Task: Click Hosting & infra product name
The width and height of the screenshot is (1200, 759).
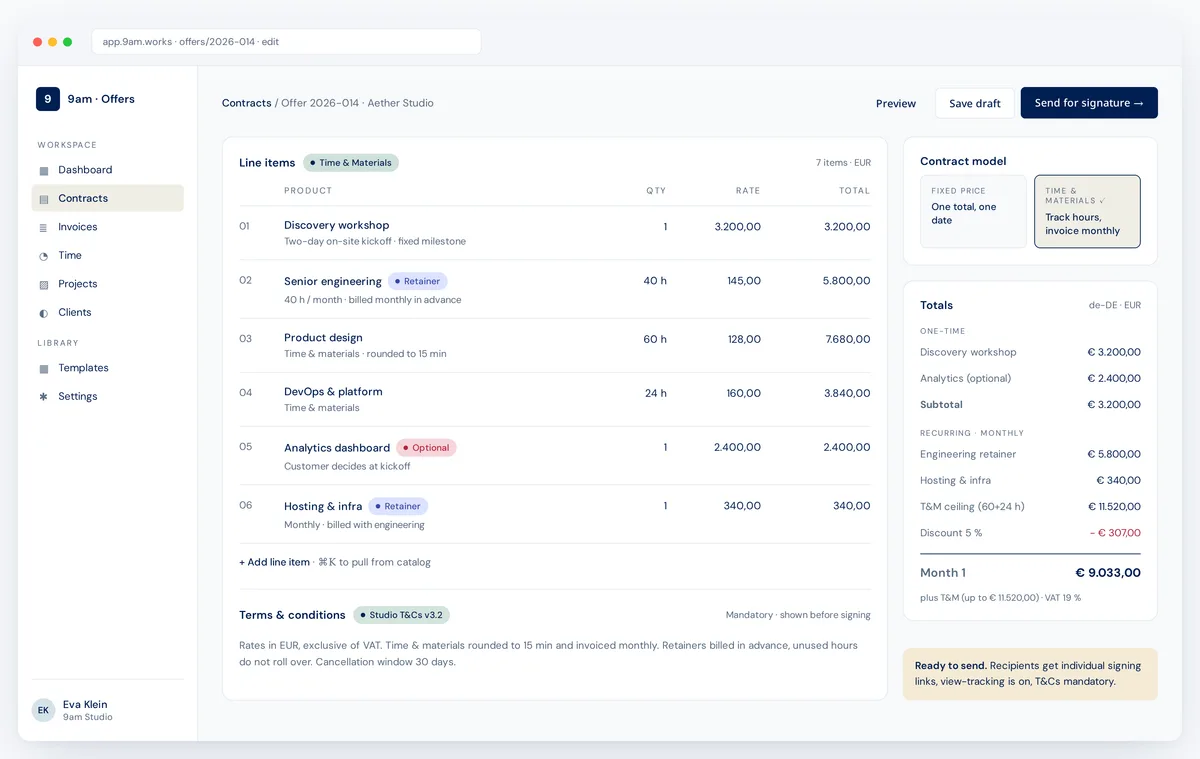Action: [x=323, y=506]
